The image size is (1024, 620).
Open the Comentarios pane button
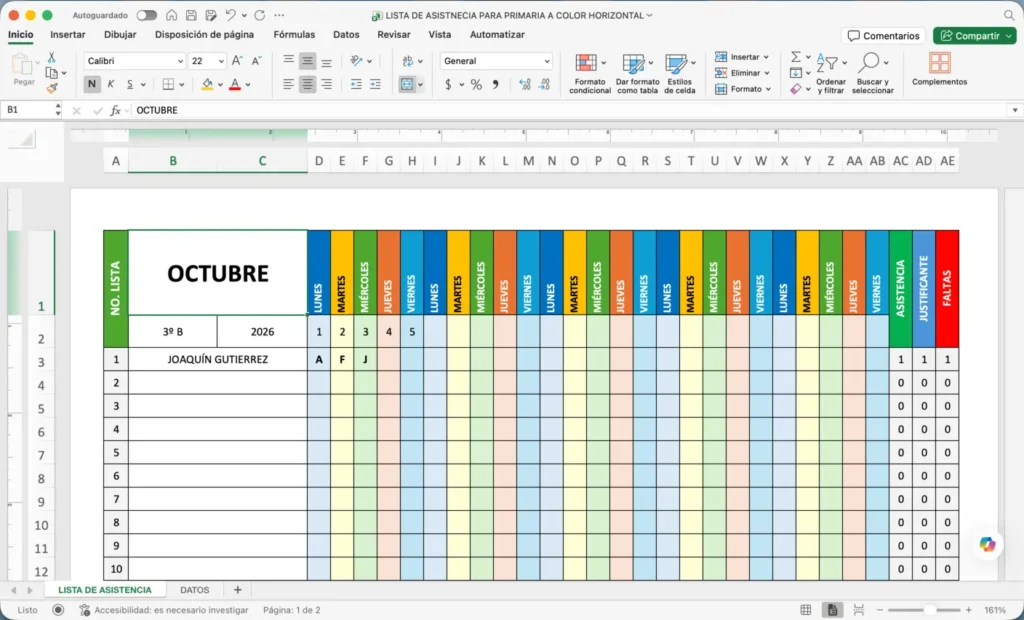point(884,36)
